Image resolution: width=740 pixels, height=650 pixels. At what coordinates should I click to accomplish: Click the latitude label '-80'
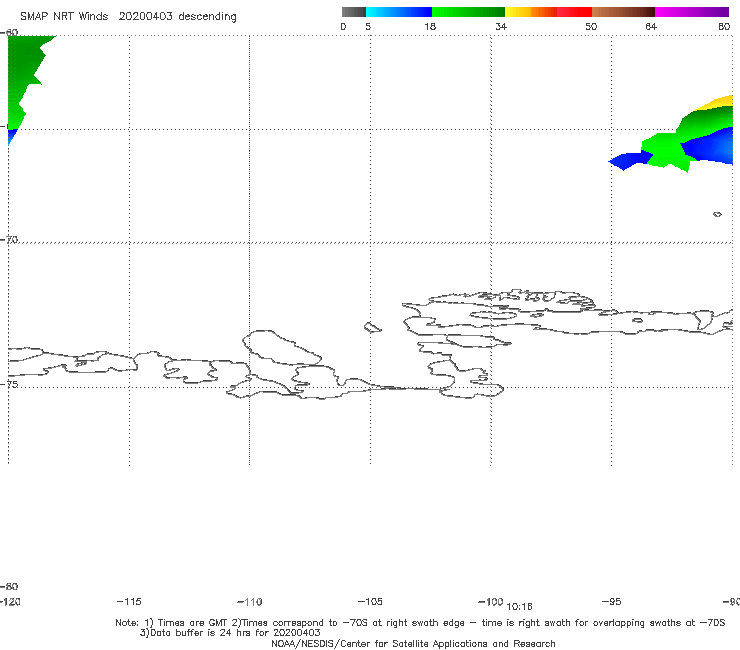pos(9,587)
